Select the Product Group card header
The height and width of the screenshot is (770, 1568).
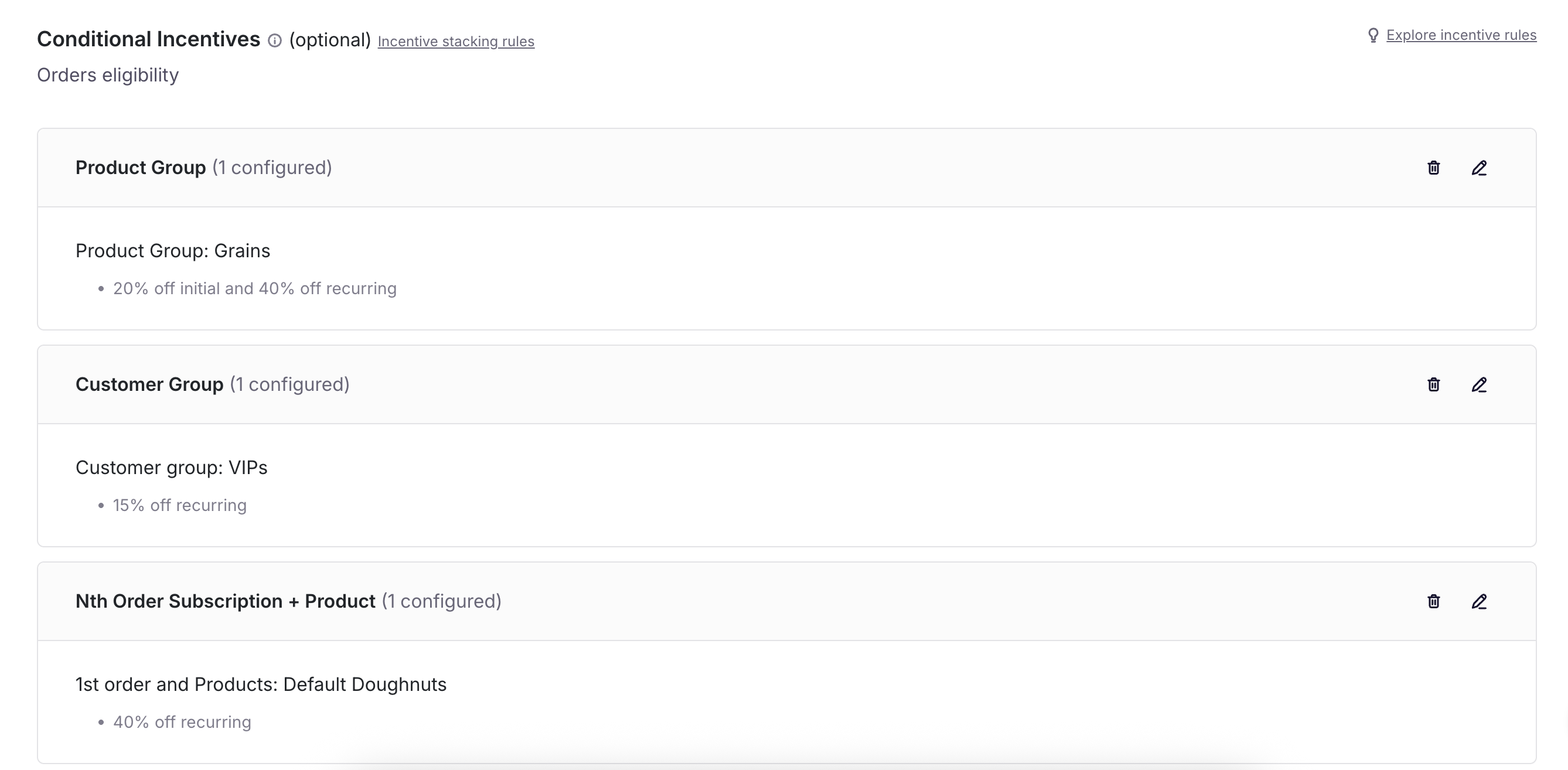(x=203, y=168)
